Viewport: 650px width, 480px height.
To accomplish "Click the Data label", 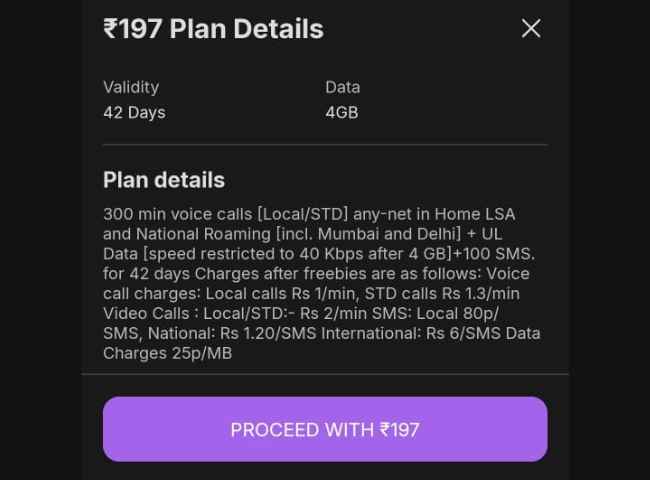I will 342,87.
